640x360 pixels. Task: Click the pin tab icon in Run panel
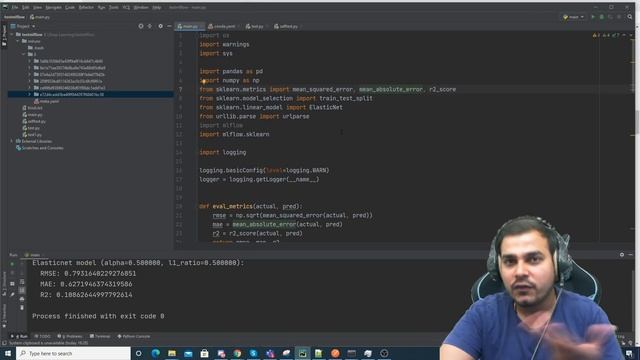12,293
